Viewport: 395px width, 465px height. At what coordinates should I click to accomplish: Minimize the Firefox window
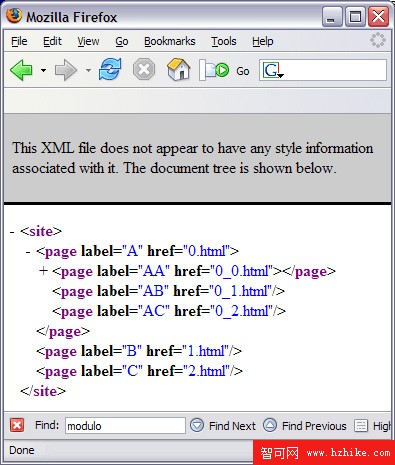tap(332, 16)
